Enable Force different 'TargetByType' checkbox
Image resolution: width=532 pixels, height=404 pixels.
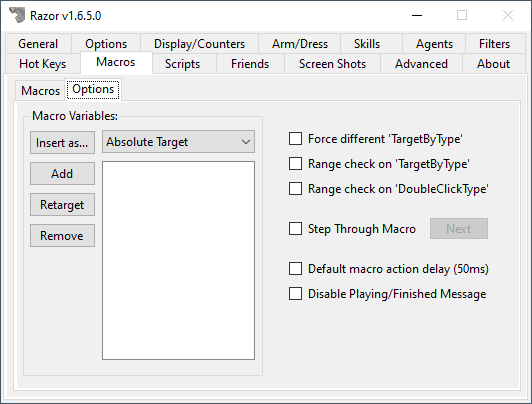[x=295, y=139]
